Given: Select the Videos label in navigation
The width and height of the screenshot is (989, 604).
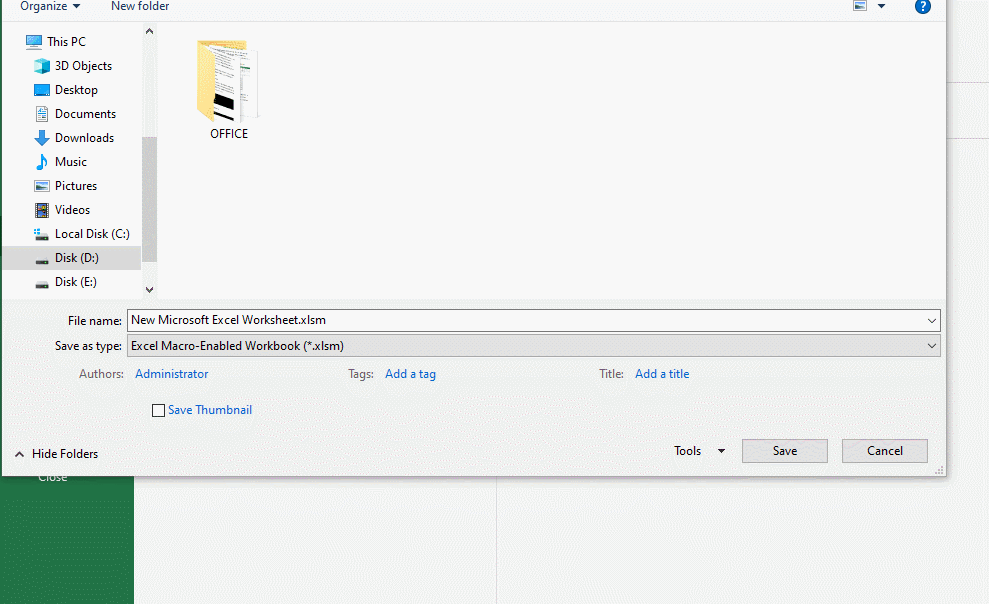Looking at the screenshot, I should [x=73, y=210].
